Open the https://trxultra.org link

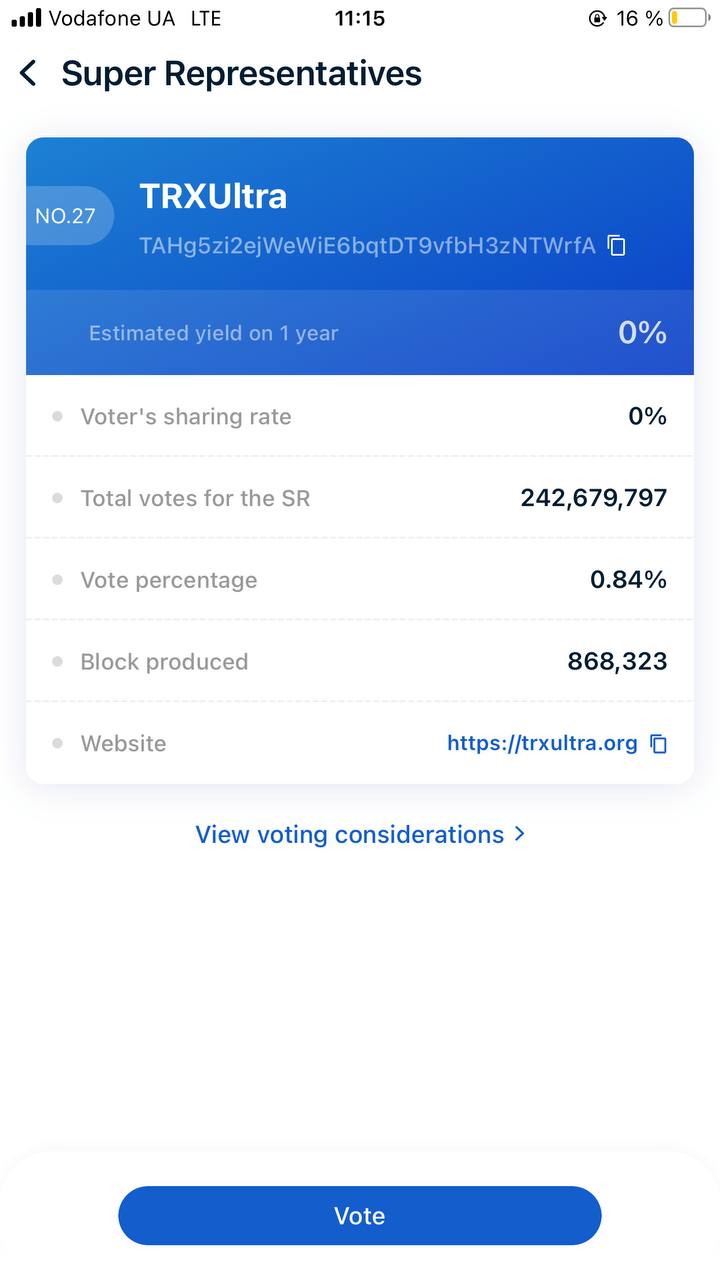coord(542,743)
